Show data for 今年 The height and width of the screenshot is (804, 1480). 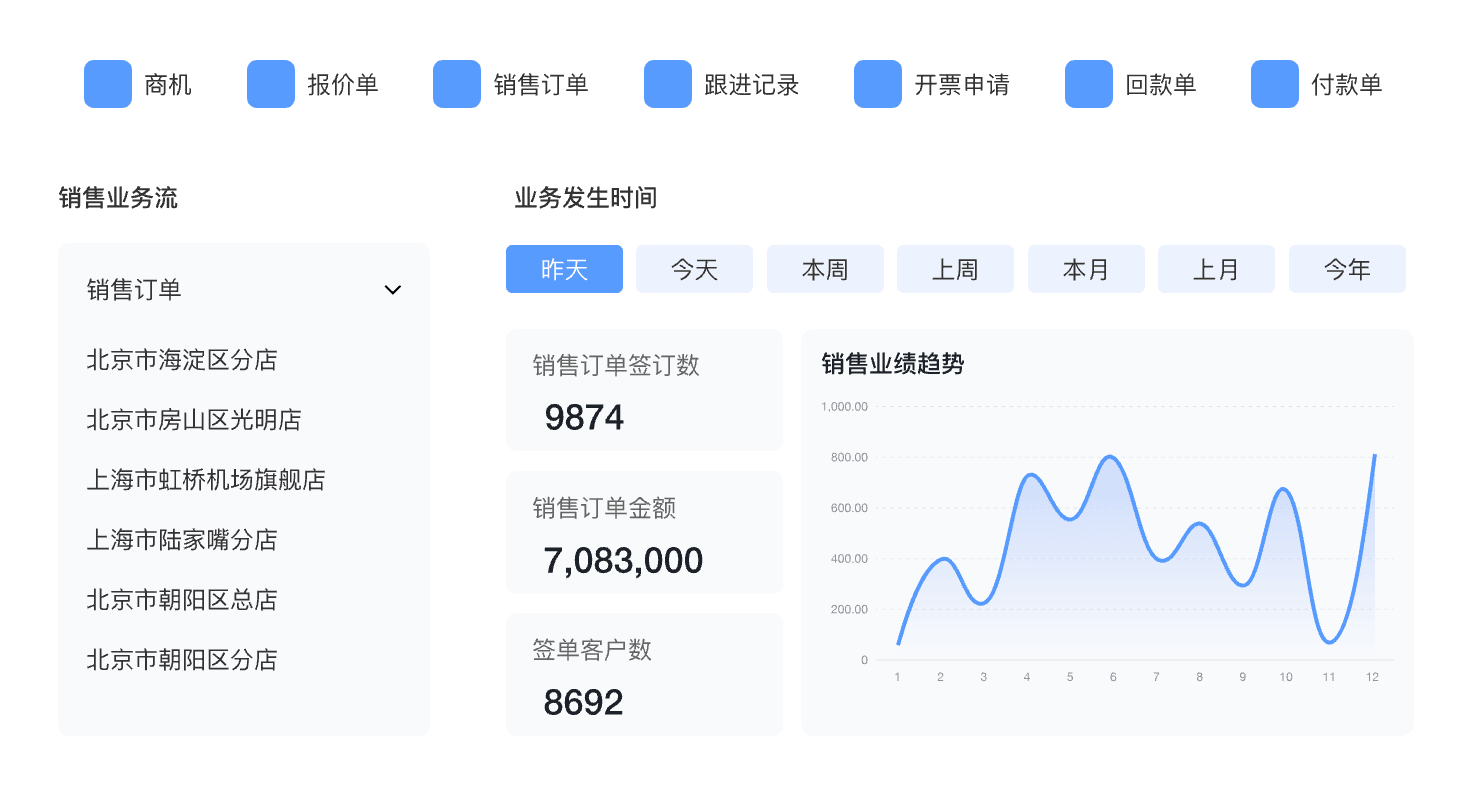point(1347,269)
